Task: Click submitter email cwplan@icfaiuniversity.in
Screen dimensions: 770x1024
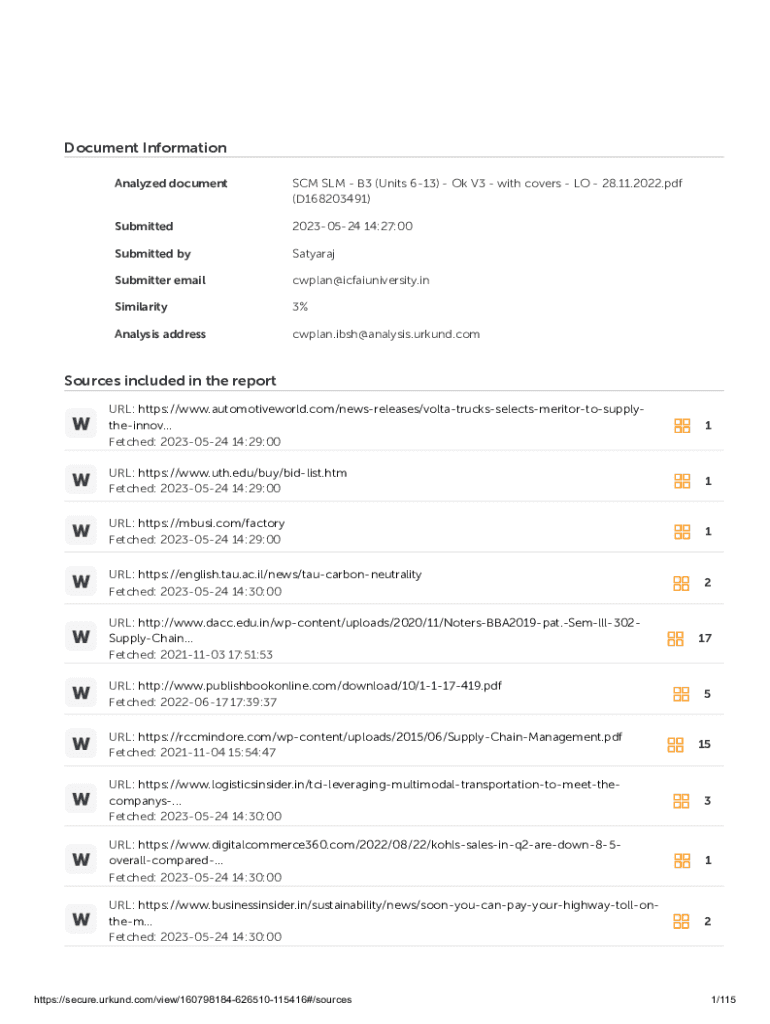Action: (x=360, y=280)
